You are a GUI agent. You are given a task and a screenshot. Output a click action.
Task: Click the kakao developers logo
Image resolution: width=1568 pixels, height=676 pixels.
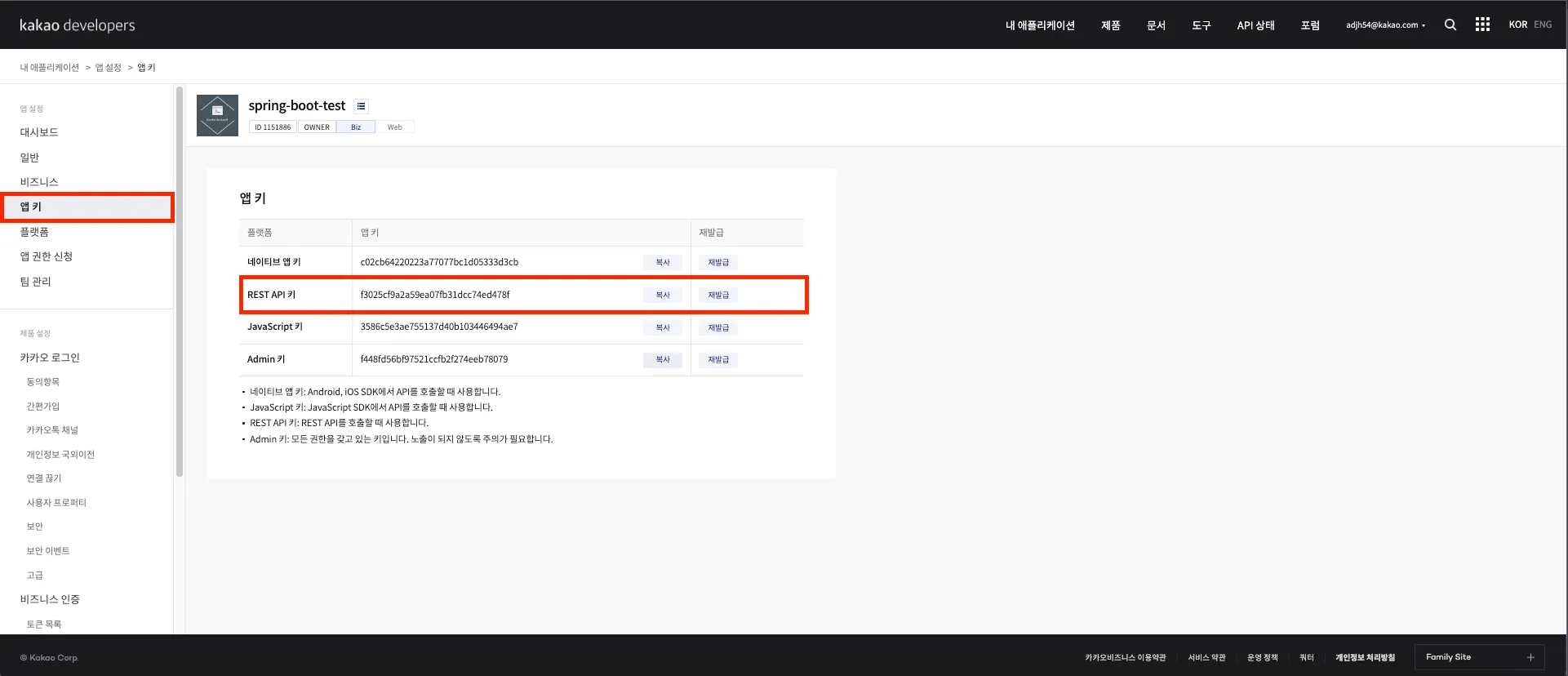[78, 25]
